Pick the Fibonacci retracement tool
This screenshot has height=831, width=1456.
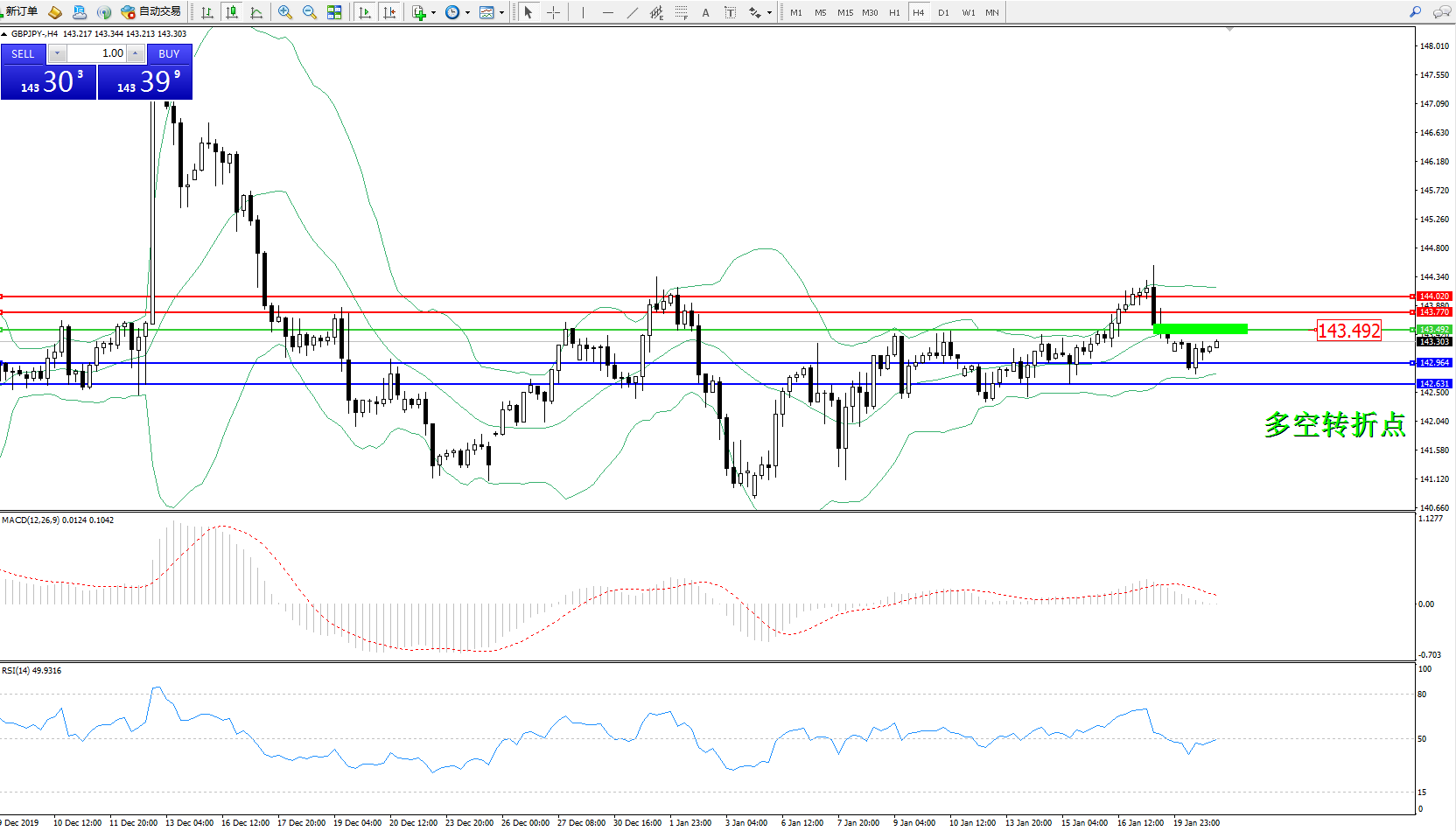click(x=681, y=12)
